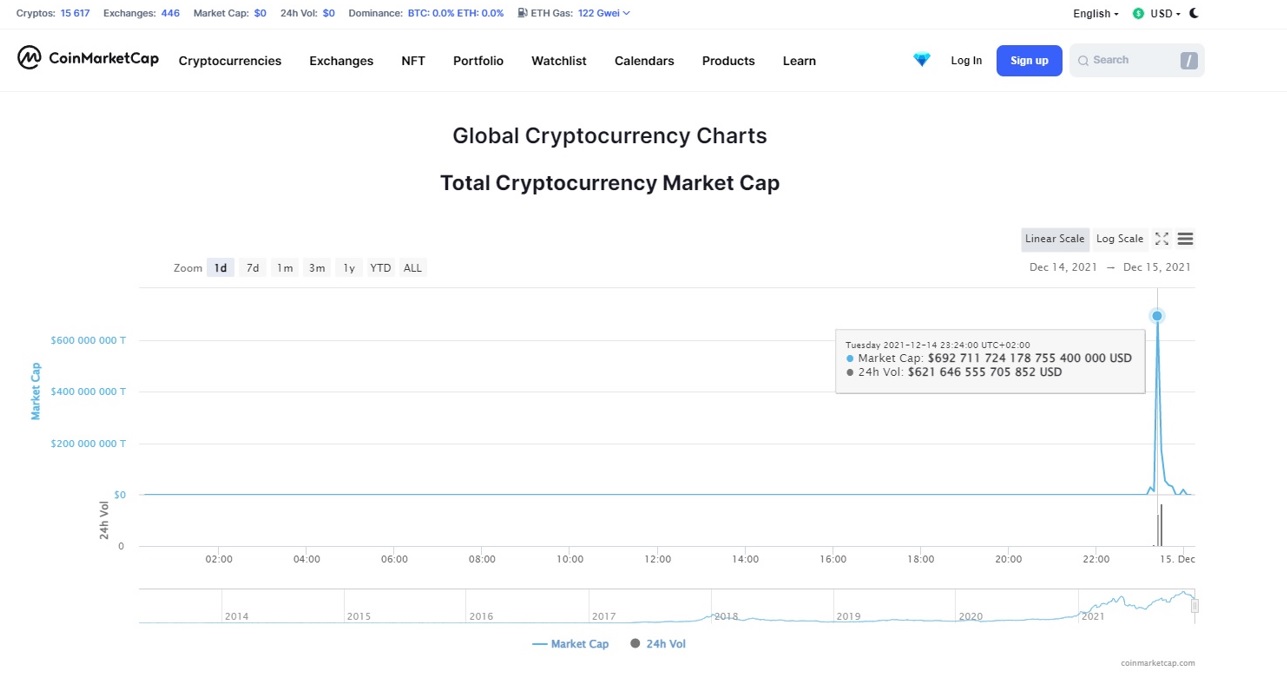Open the Exchanges menu item
The width and height of the screenshot is (1287, 691).
(341, 61)
